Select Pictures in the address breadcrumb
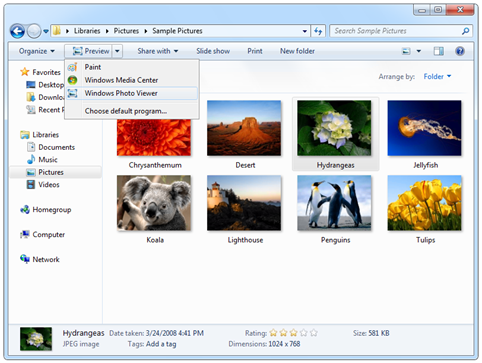 [126, 31]
